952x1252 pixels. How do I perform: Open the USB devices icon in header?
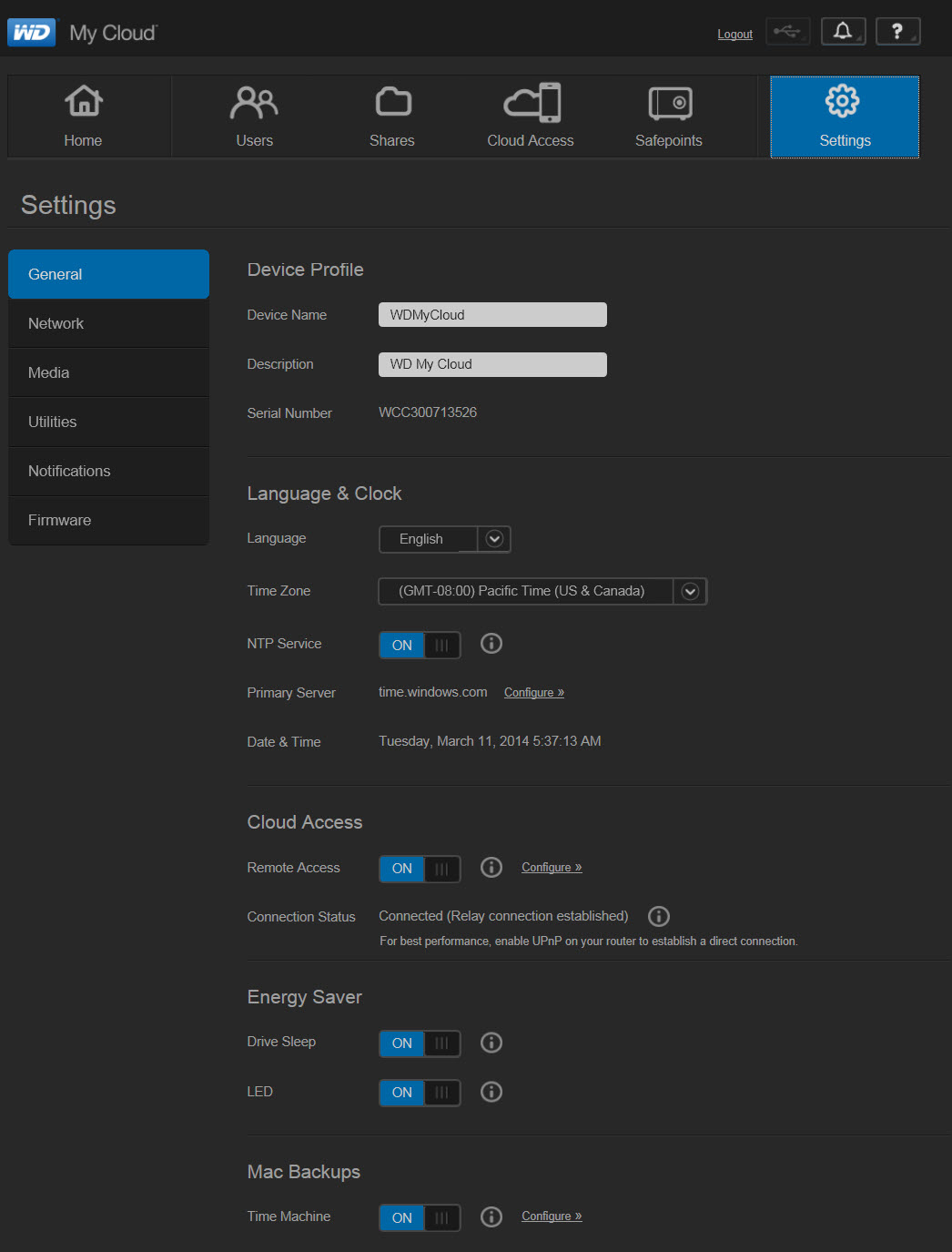click(787, 32)
